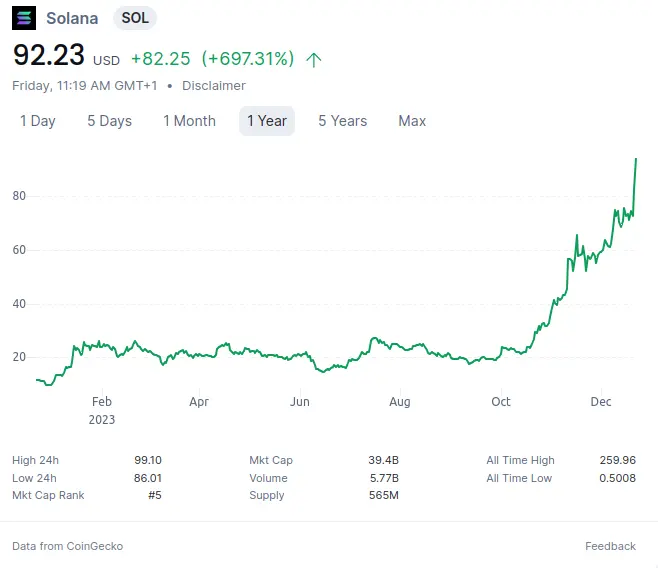The image size is (658, 568).
Task: Click the Feedback link
Action: (610, 546)
